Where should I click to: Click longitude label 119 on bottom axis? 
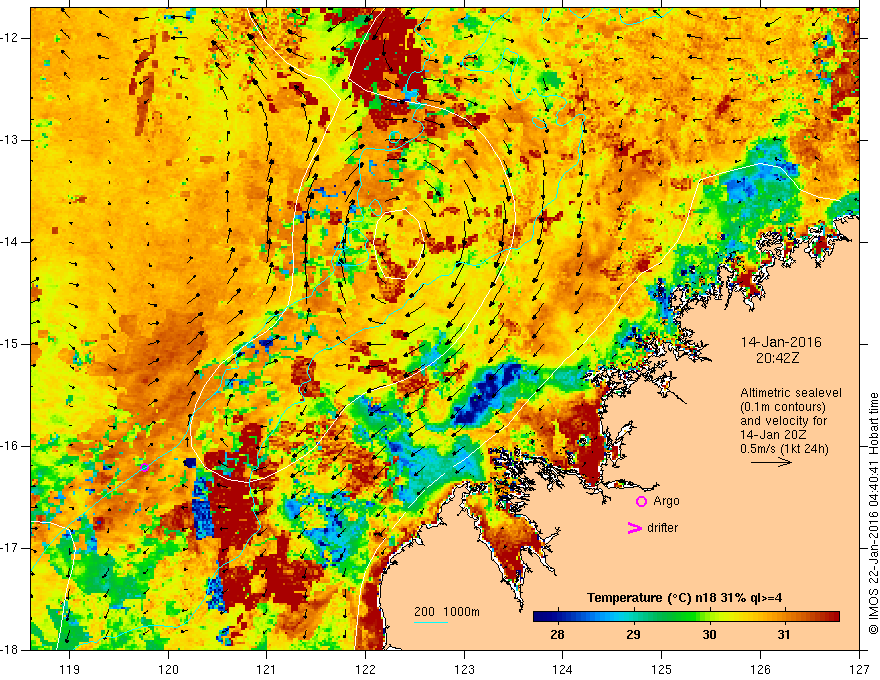70,669
